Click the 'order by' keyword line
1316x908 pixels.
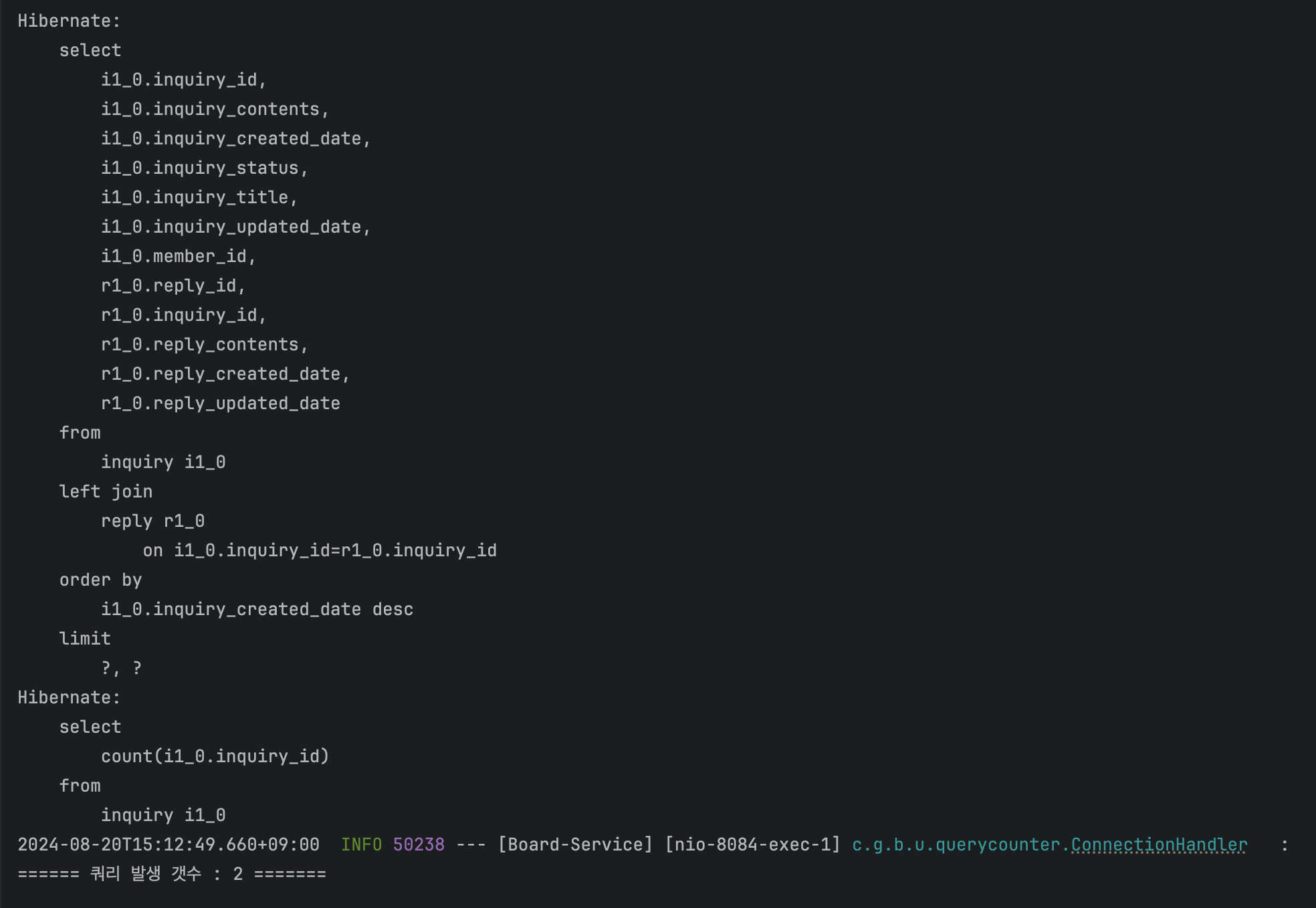pyautogui.click(x=100, y=580)
